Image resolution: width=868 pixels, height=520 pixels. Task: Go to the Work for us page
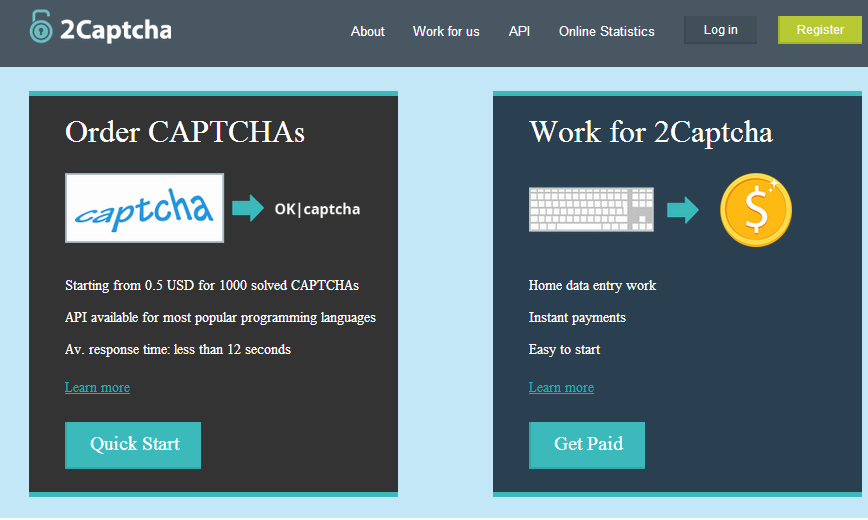[446, 31]
